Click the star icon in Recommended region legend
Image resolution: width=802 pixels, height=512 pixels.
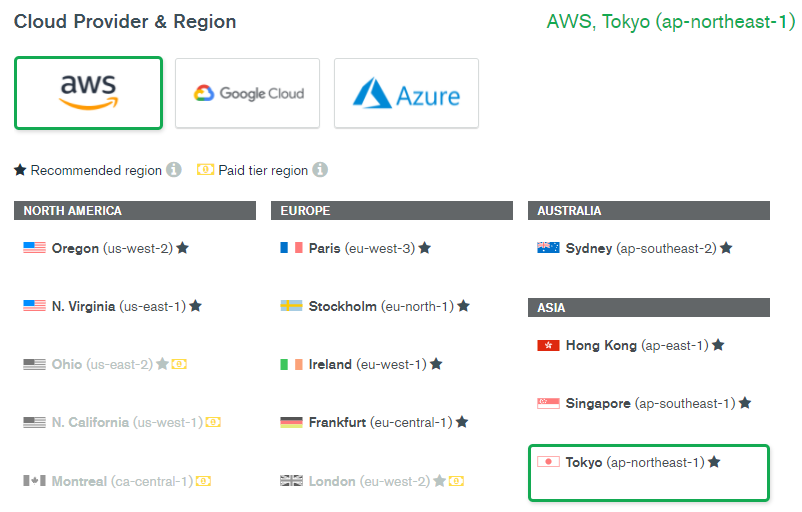[x=20, y=169]
